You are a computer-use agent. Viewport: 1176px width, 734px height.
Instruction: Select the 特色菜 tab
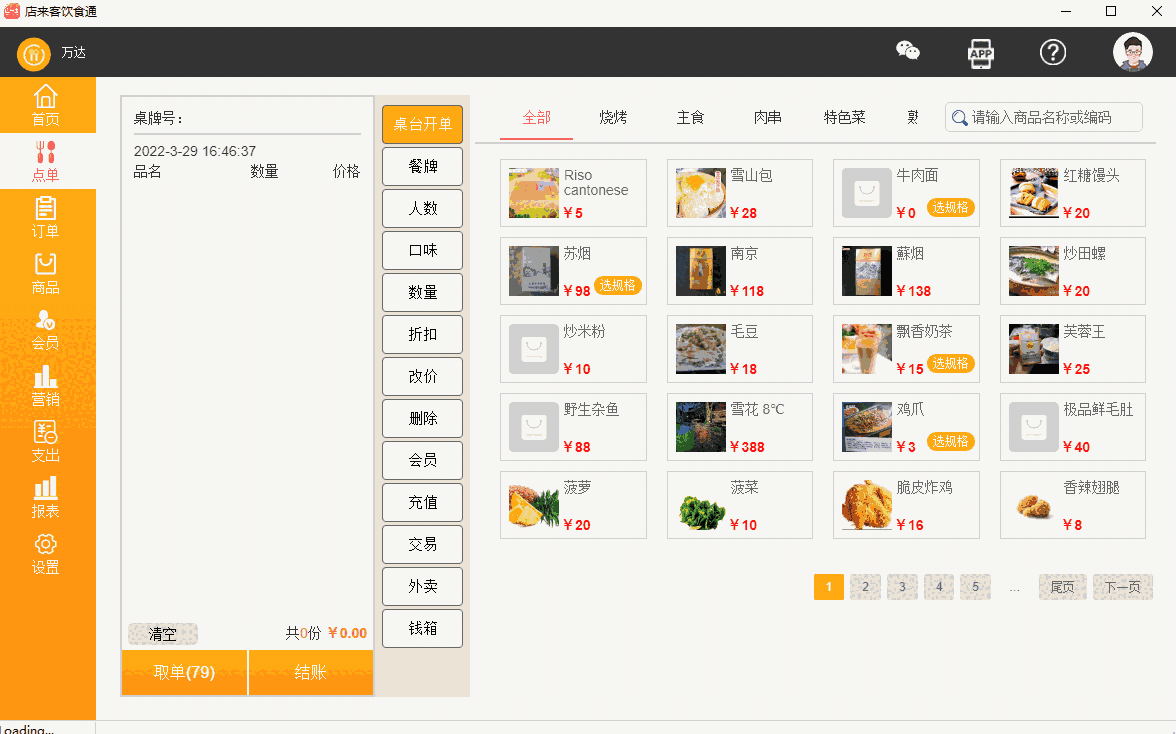pos(845,117)
